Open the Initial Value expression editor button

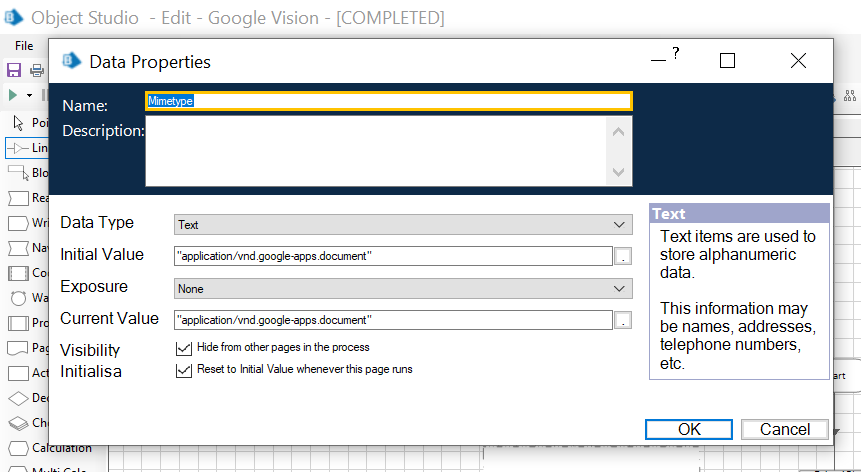pyautogui.click(x=623, y=256)
